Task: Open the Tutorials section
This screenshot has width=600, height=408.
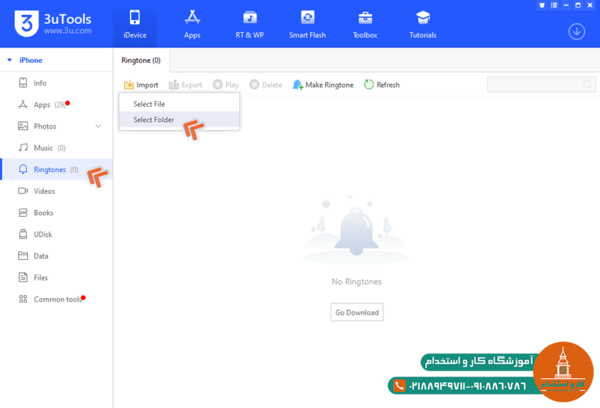Action: [423, 24]
